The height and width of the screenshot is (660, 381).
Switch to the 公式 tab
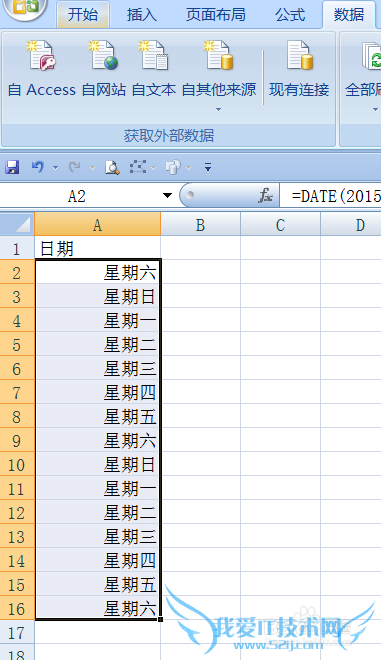pos(290,15)
